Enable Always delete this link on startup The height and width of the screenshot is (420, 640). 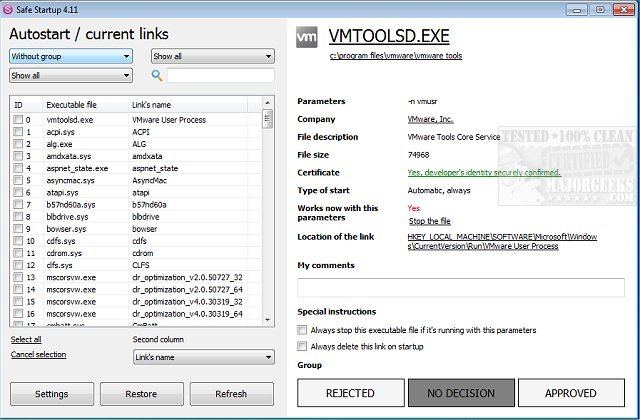point(302,346)
